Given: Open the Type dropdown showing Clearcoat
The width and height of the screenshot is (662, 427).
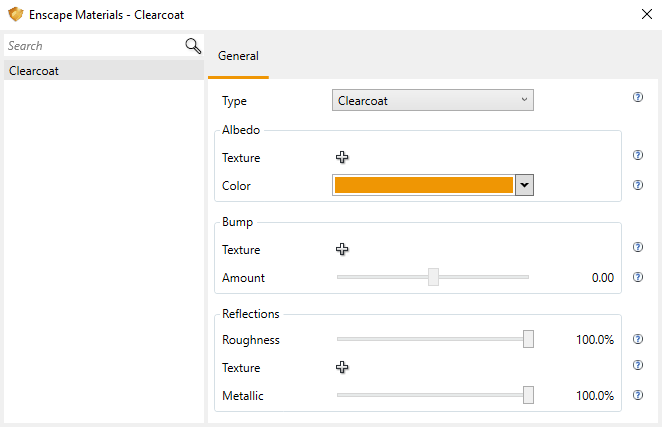Looking at the screenshot, I should click(x=433, y=100).
